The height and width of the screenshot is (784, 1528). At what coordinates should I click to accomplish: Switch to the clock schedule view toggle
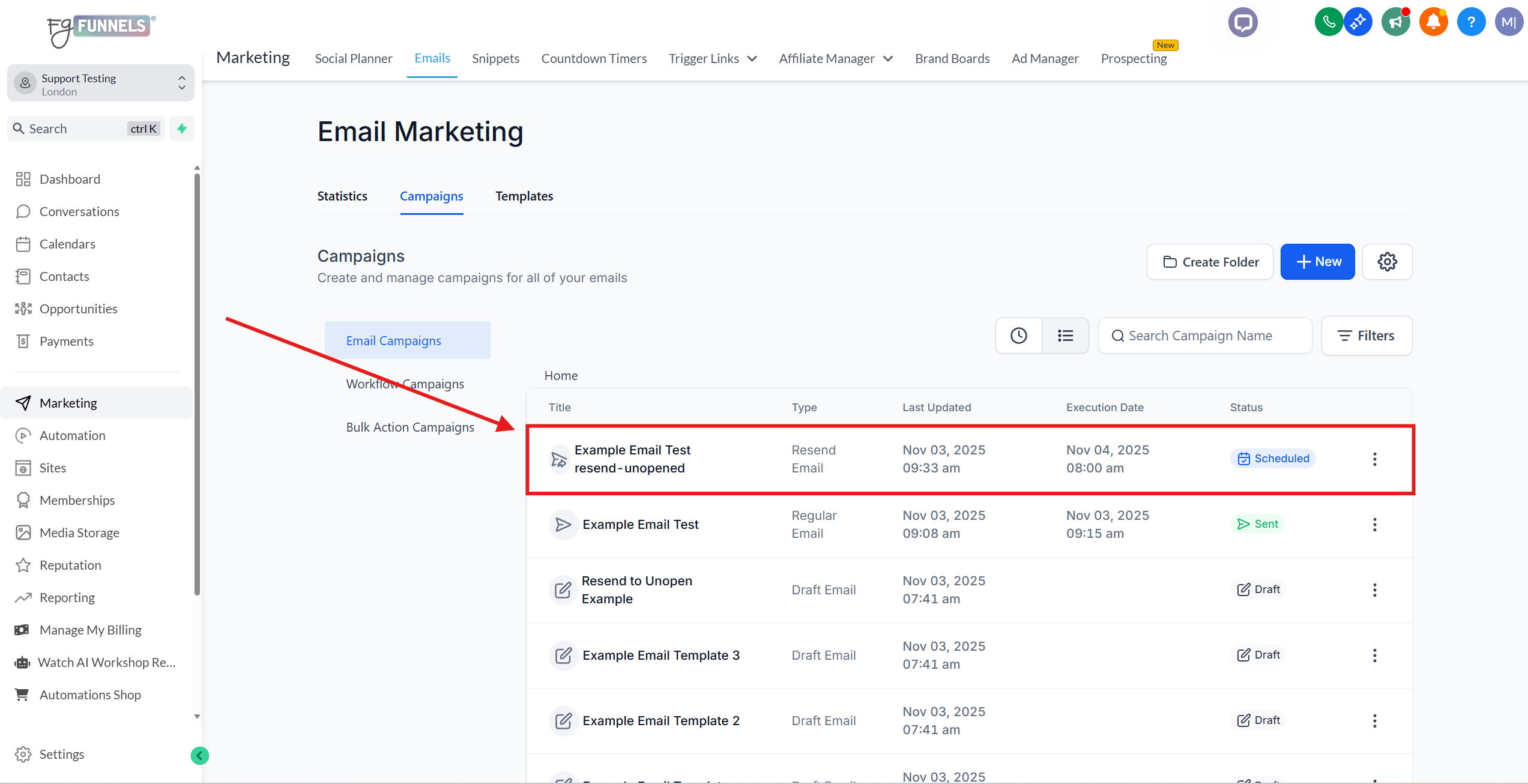1018,336
